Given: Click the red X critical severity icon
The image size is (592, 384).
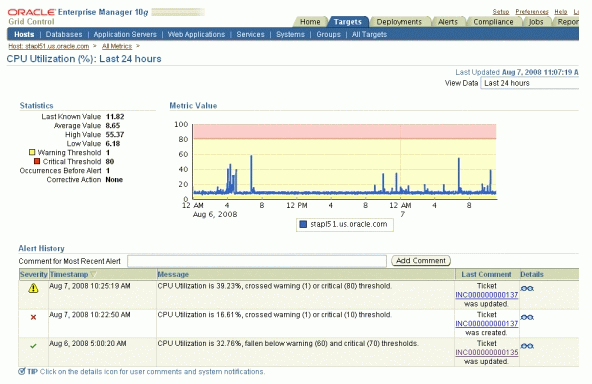Looking at the screenshot, I should [33, 317].
